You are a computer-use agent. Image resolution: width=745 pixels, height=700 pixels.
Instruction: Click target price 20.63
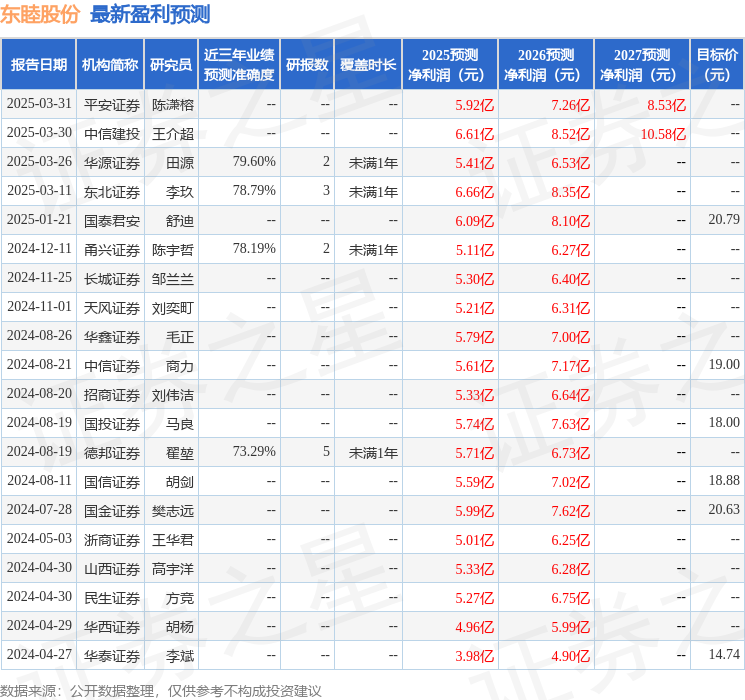tap(724, 509)
